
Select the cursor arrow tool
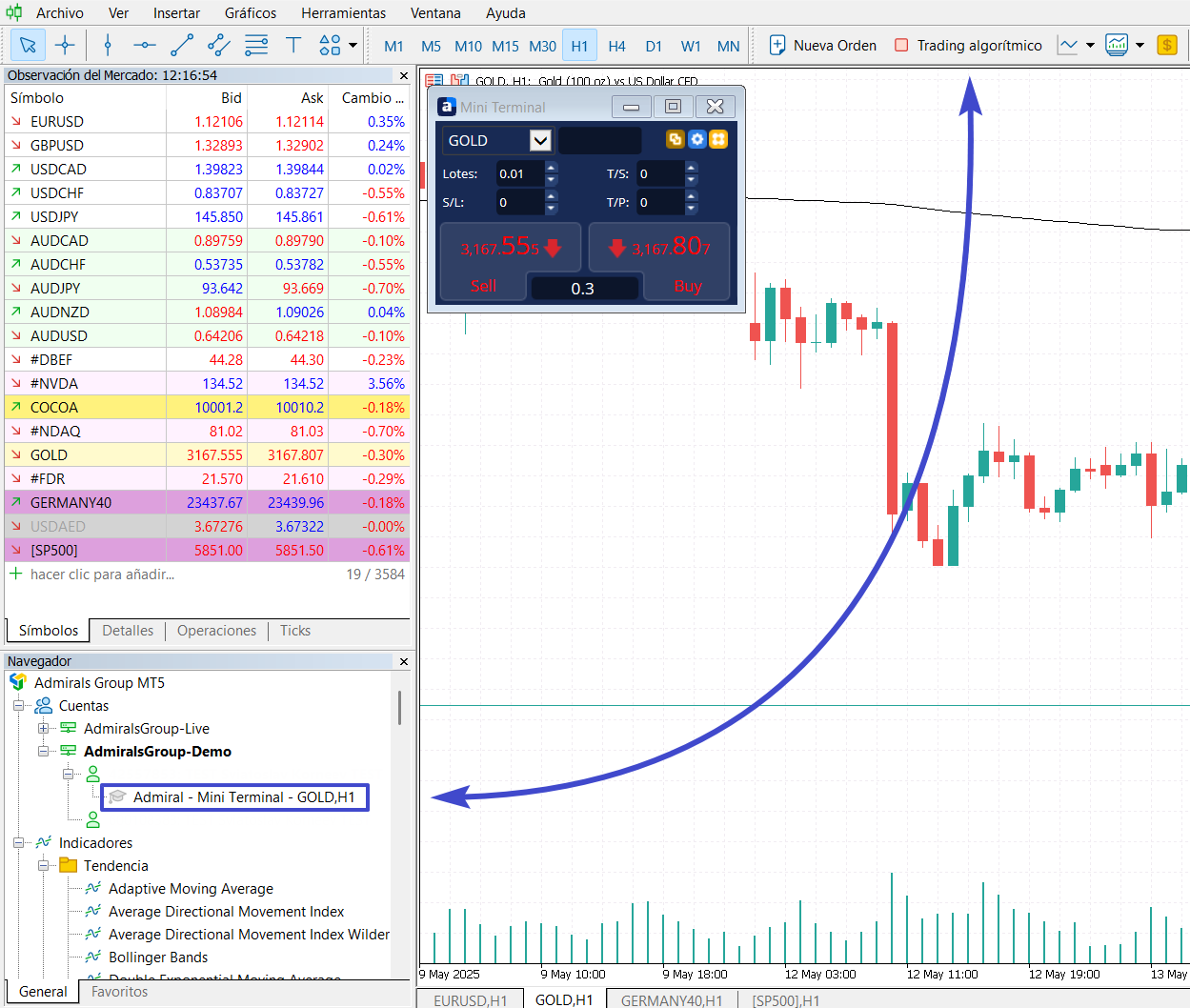(28, 45)
